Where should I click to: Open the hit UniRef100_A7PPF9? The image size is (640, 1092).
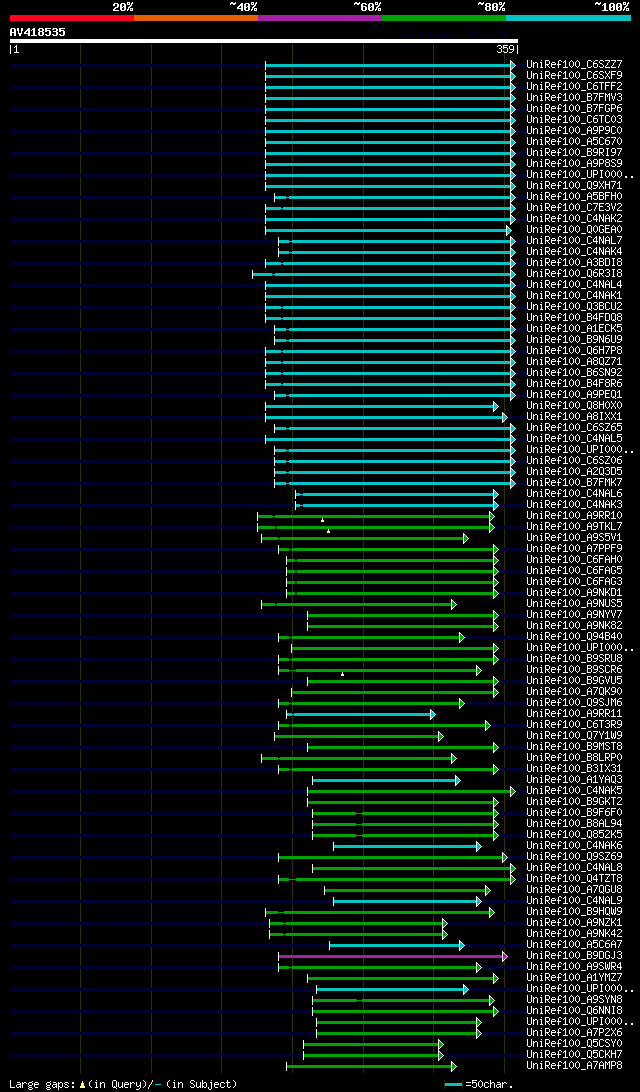(575, 549)
